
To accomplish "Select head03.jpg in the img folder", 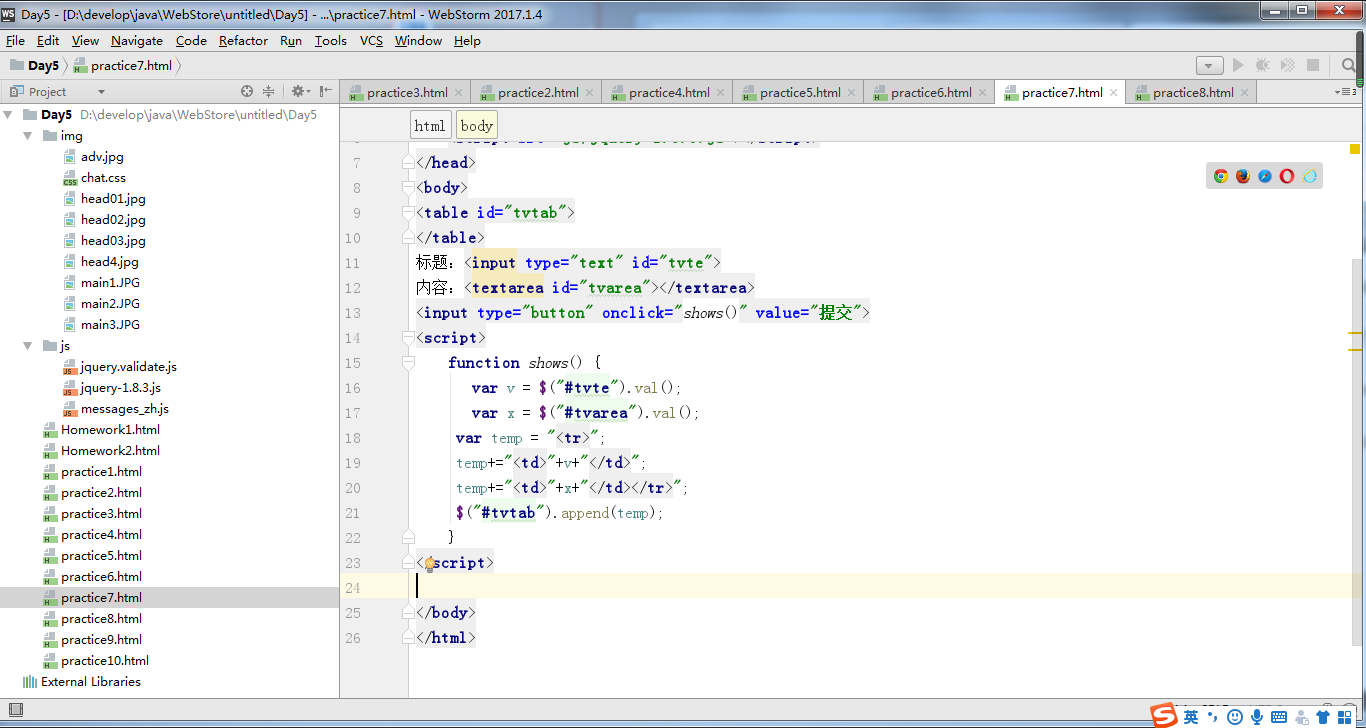I will point(113,241).
